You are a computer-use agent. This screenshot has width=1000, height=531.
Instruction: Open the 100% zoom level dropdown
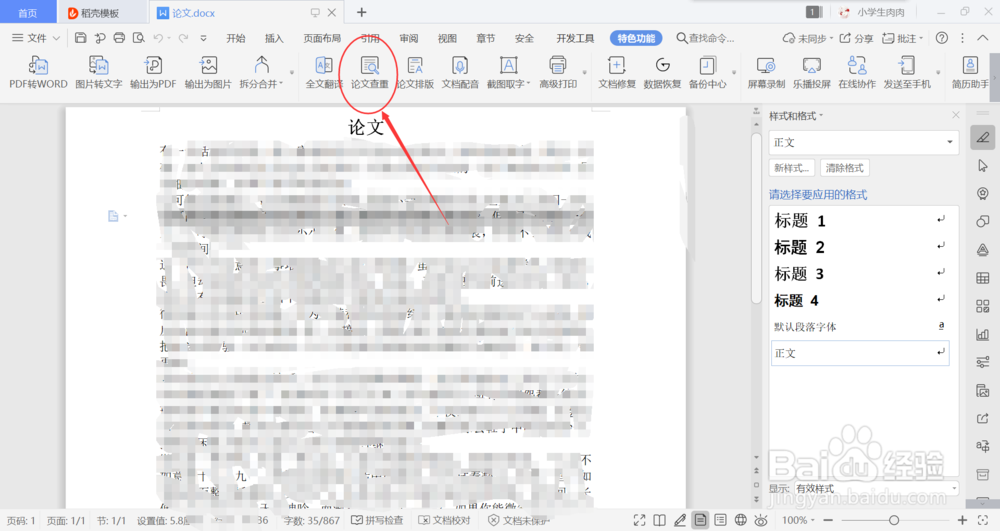(x=798, y=520)
